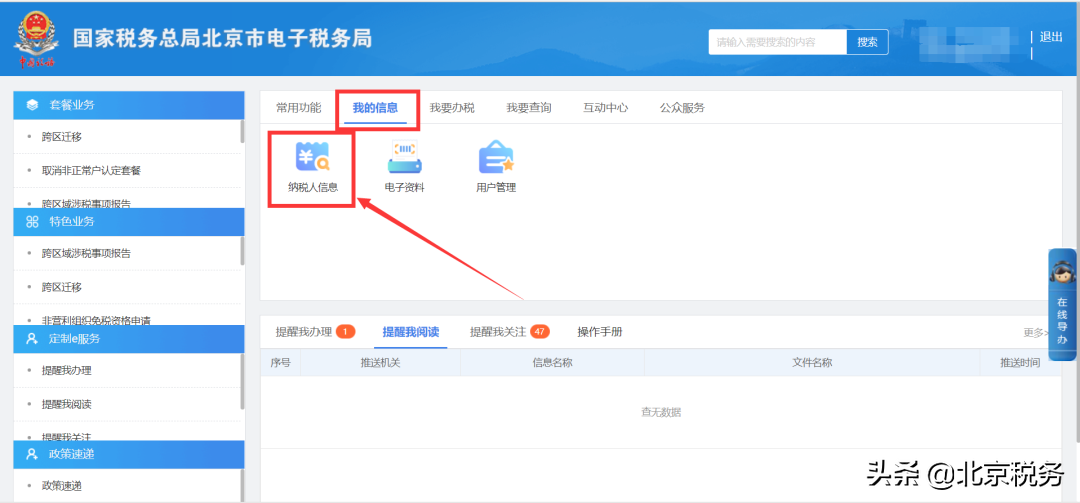Open the 电子资料 icon

[404, 160]
